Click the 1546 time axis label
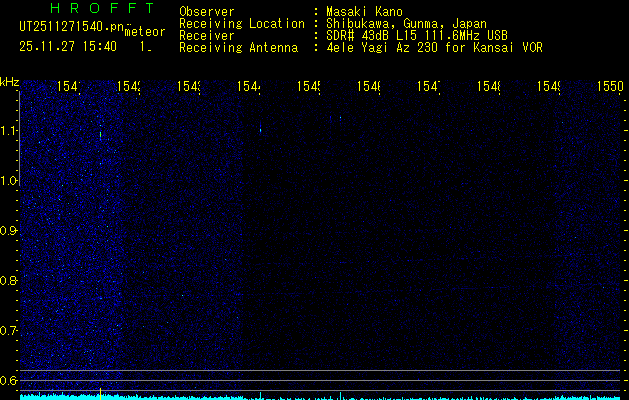This screenshot has width=629, height=400. point(369,86)
